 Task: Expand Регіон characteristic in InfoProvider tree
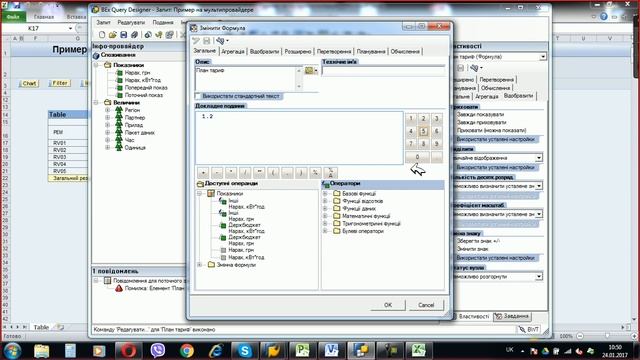108,110
